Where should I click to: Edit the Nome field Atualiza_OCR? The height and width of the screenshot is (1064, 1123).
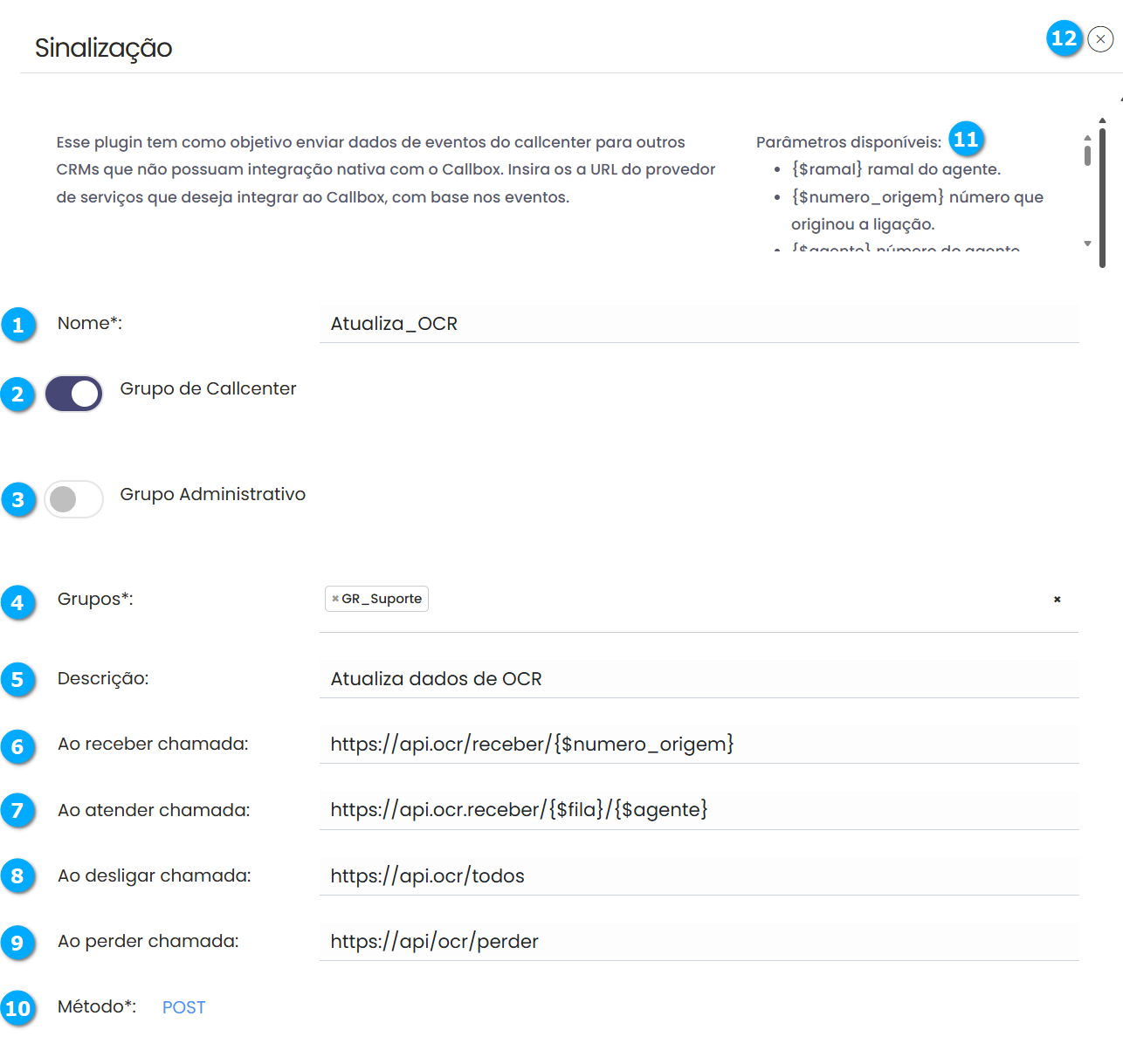pos(699,324)
